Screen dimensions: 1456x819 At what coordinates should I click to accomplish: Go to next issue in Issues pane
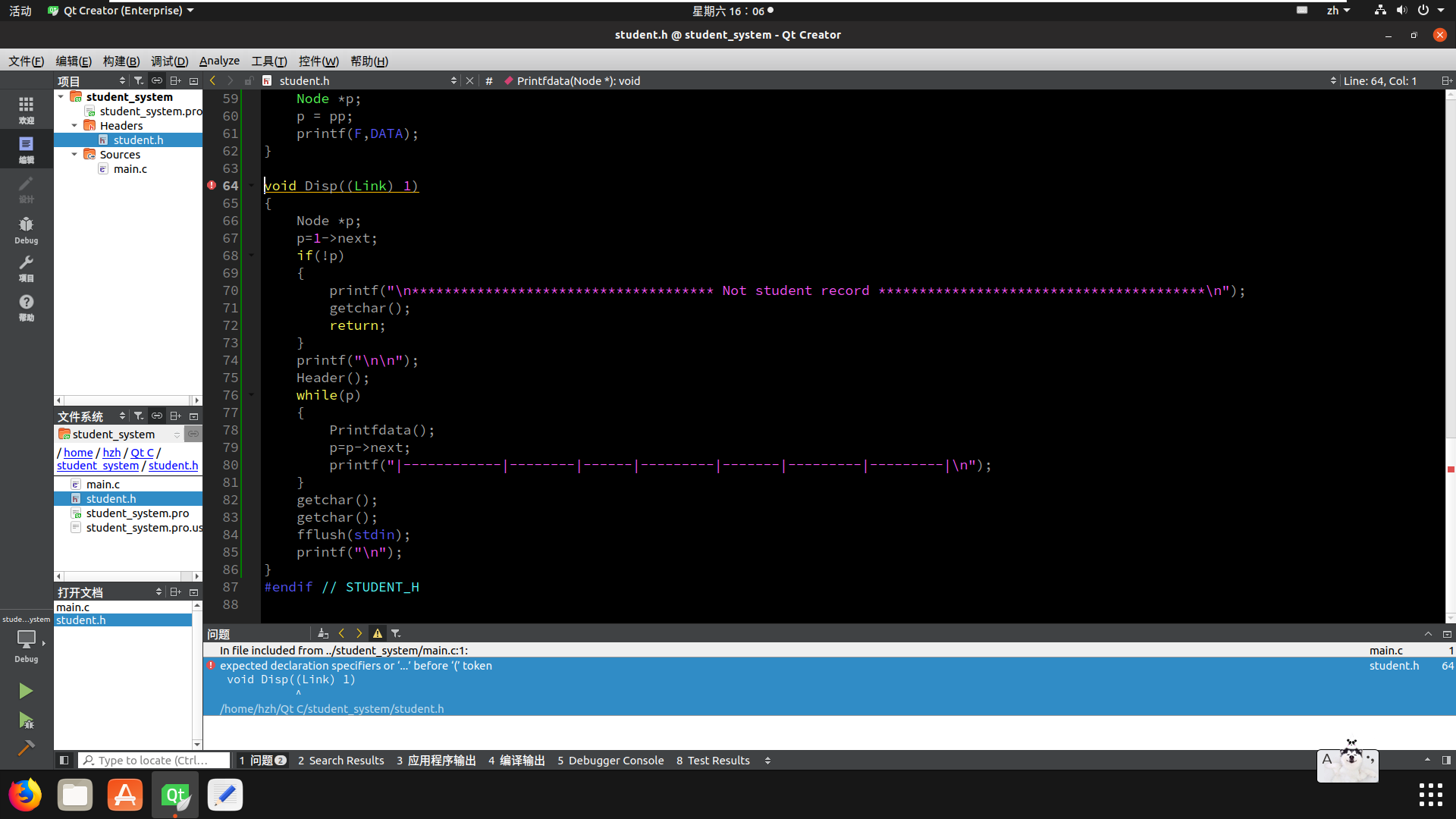click(359, 633)
